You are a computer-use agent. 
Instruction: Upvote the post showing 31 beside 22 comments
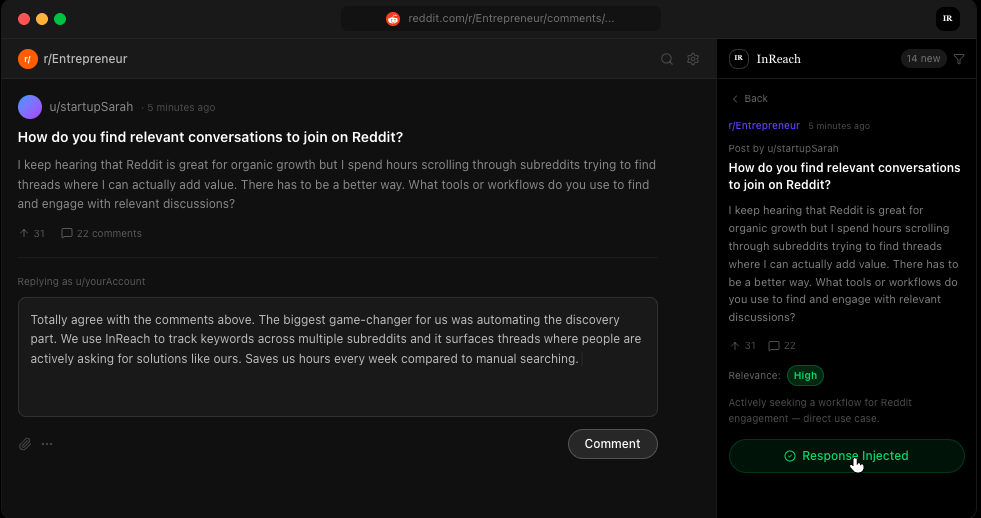click(x=24, y=233)
